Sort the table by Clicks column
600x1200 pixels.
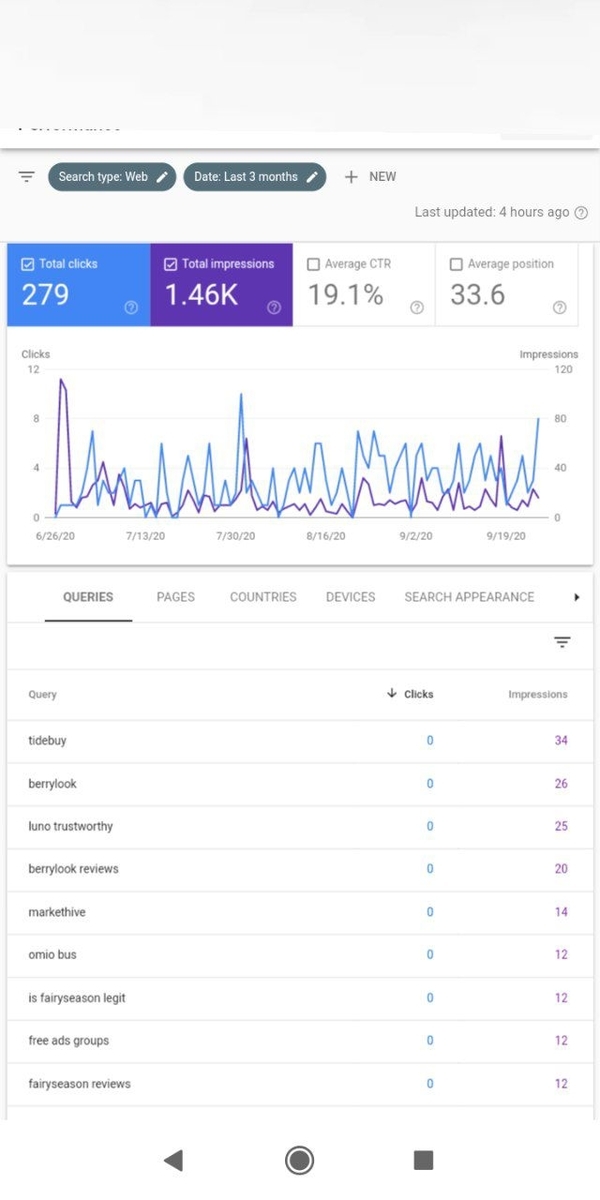click(x=410, y=694)
